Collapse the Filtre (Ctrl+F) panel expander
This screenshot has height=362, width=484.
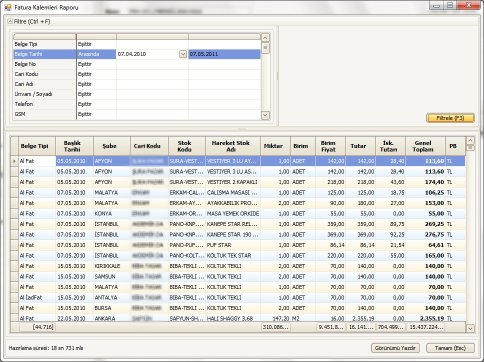click(x=10, y=21)
